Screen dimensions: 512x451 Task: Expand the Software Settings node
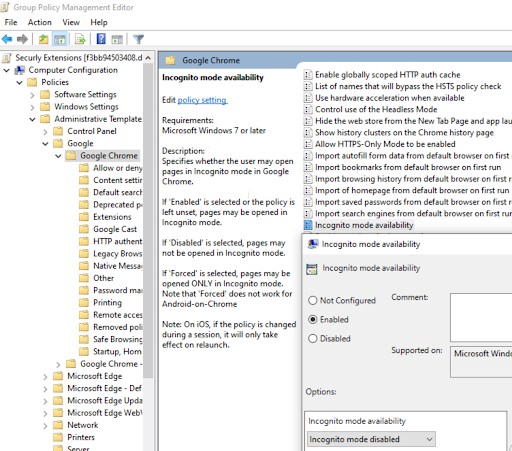(32, 95)
